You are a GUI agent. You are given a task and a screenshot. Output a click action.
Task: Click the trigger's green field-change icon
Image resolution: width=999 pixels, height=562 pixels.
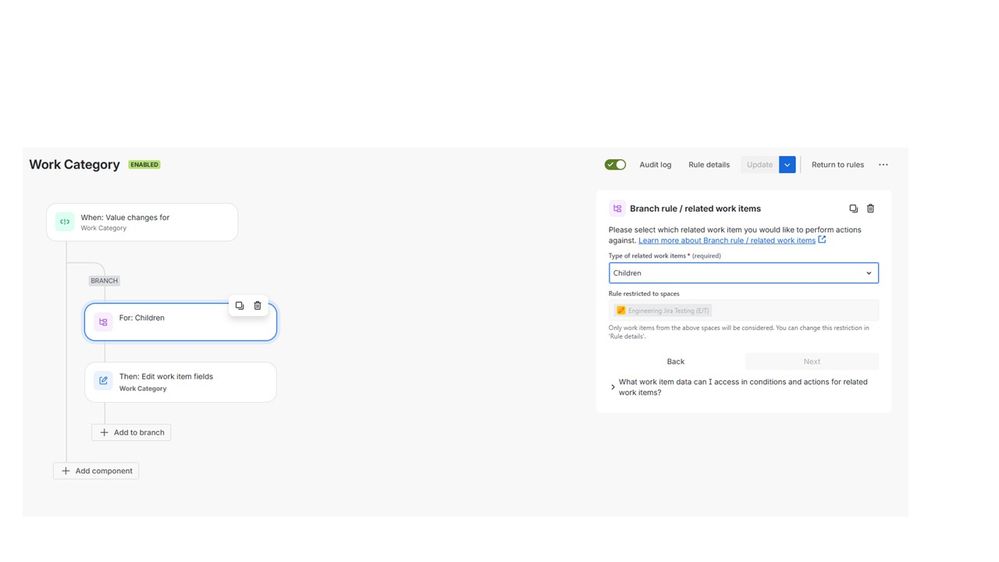(64, 222)
